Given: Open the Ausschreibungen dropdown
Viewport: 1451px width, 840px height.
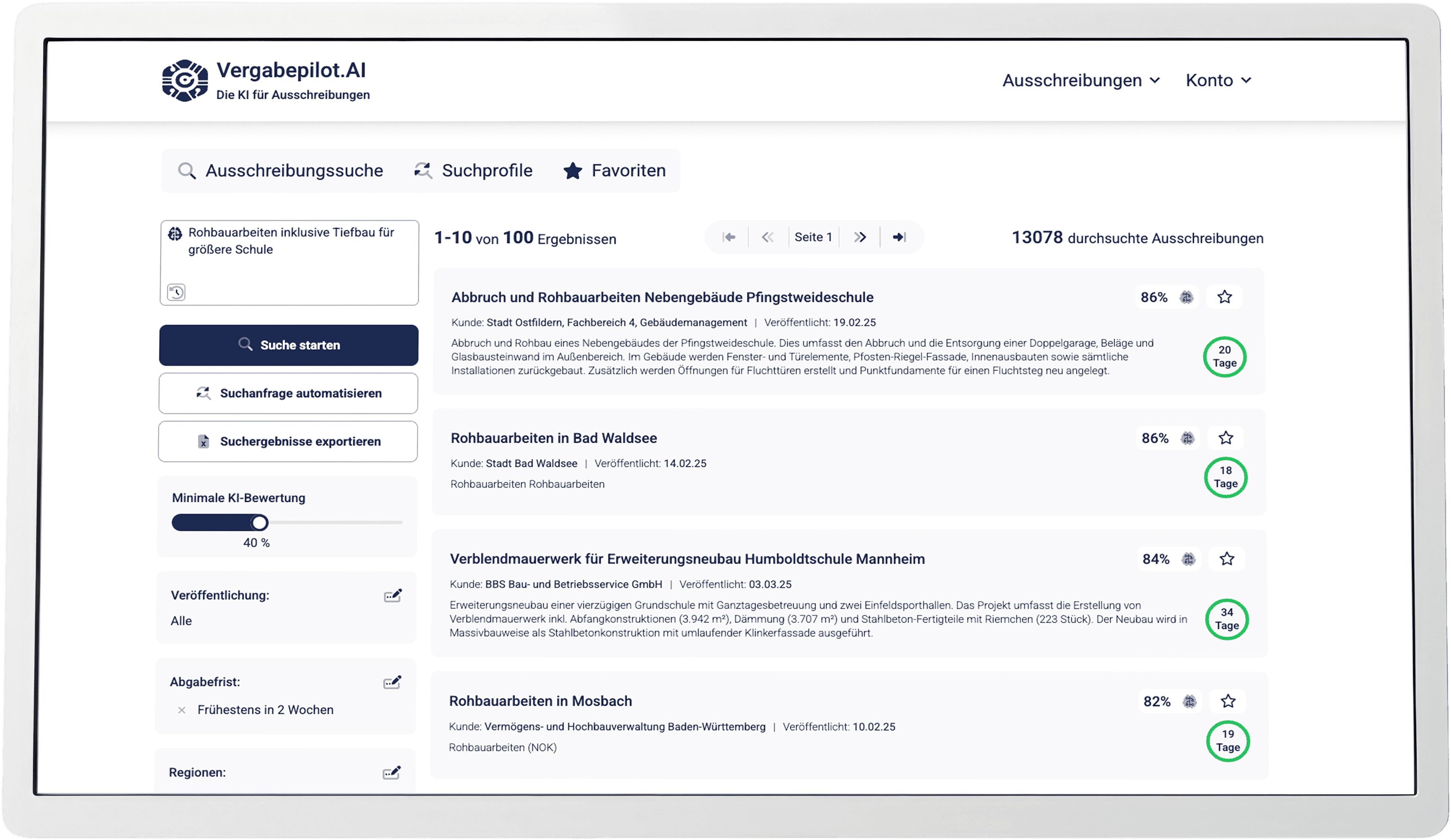Looking at the screenshot, I should pos(1082,80).
